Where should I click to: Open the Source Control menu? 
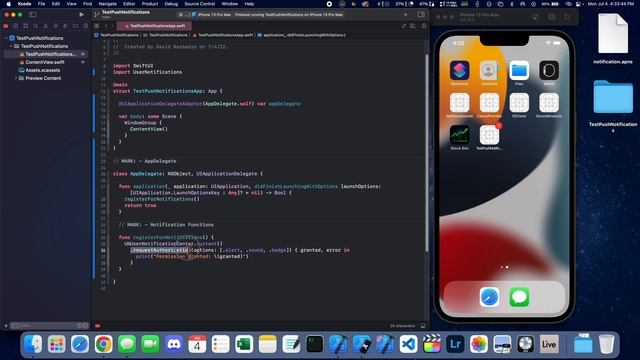(200, 4)
